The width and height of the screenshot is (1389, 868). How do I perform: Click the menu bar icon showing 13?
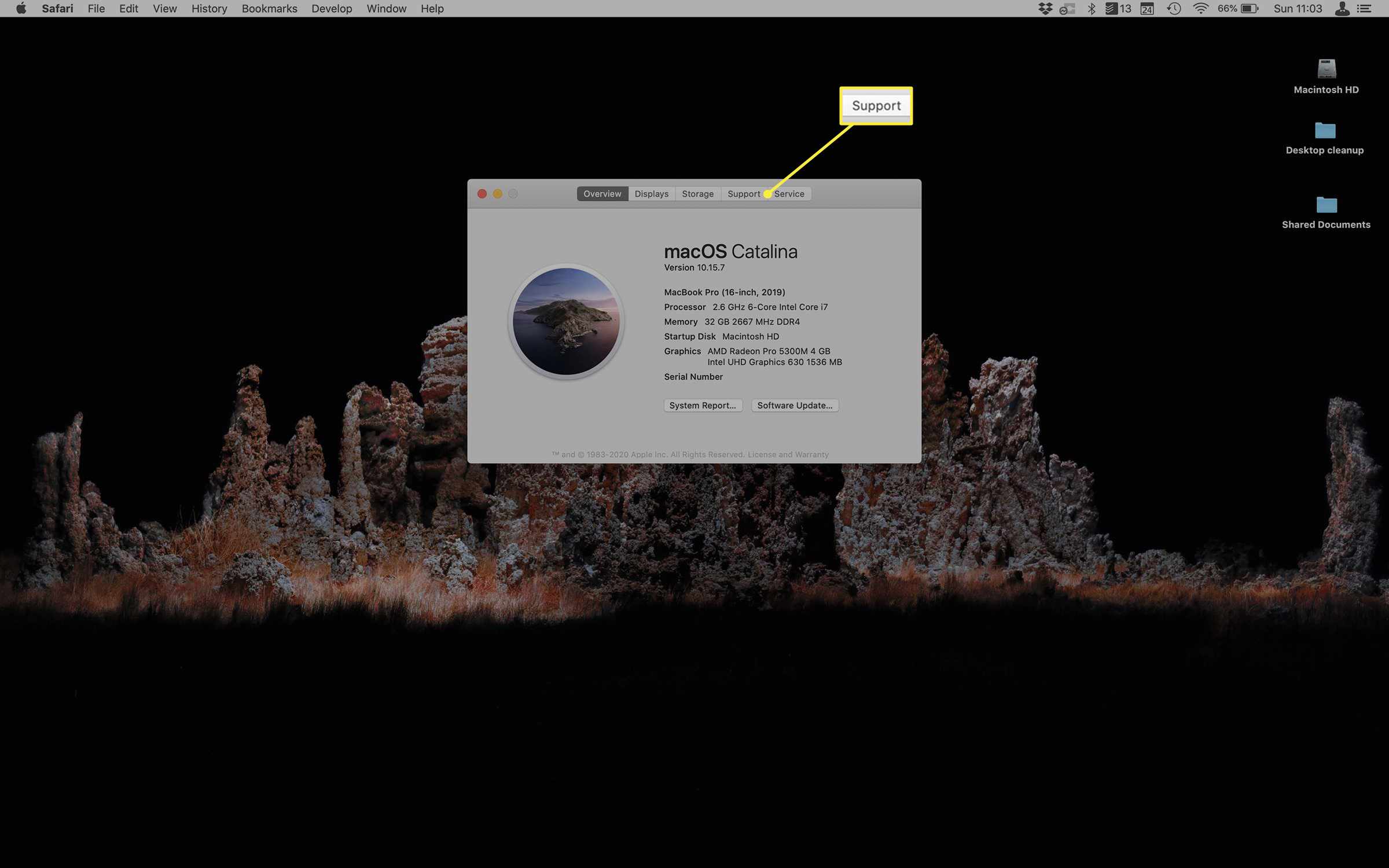(1118, 9)
